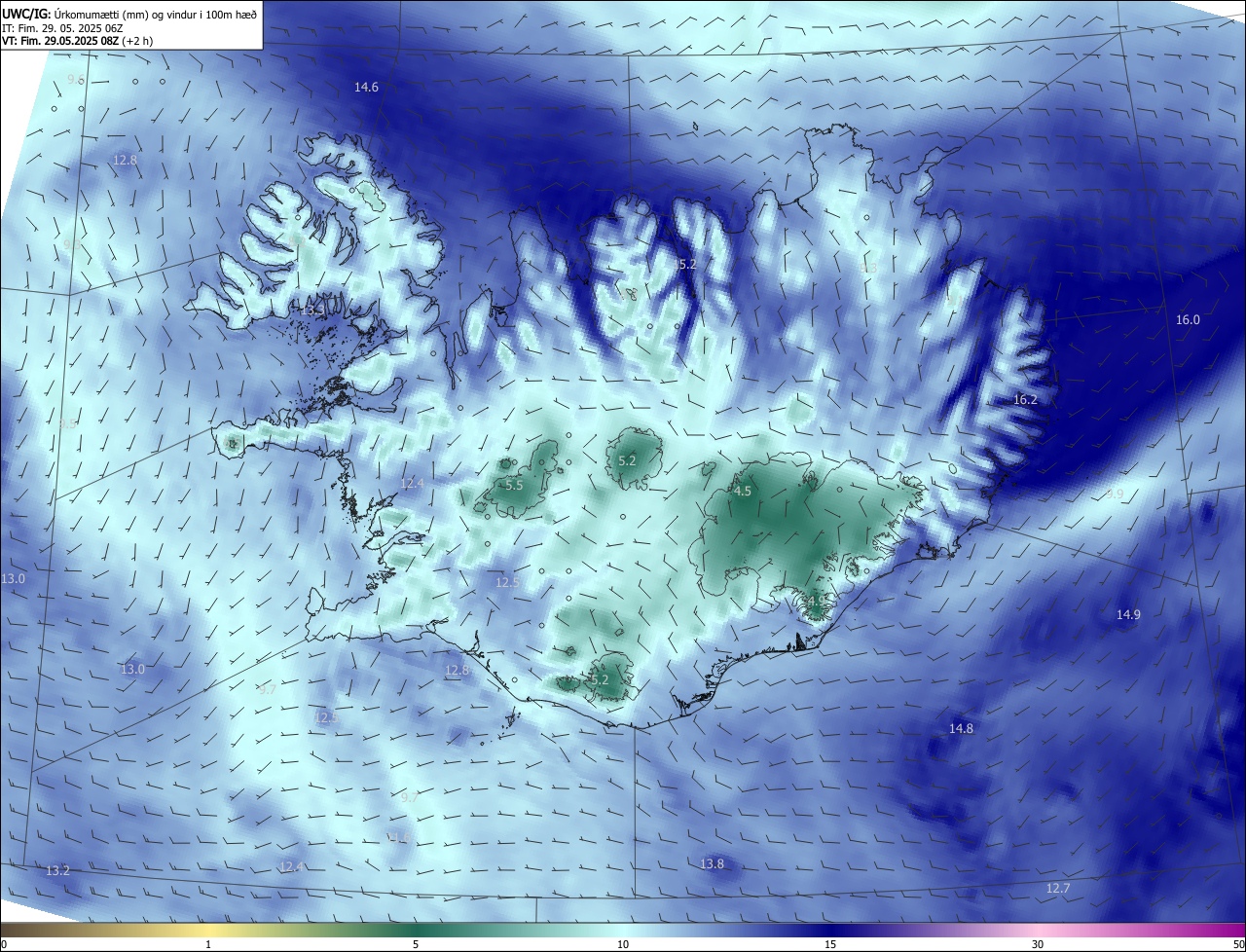Click the initial time line 'IT: Fim. 29. 05. 2025 06Z'
1246x952 pixels.
point(61,27)
